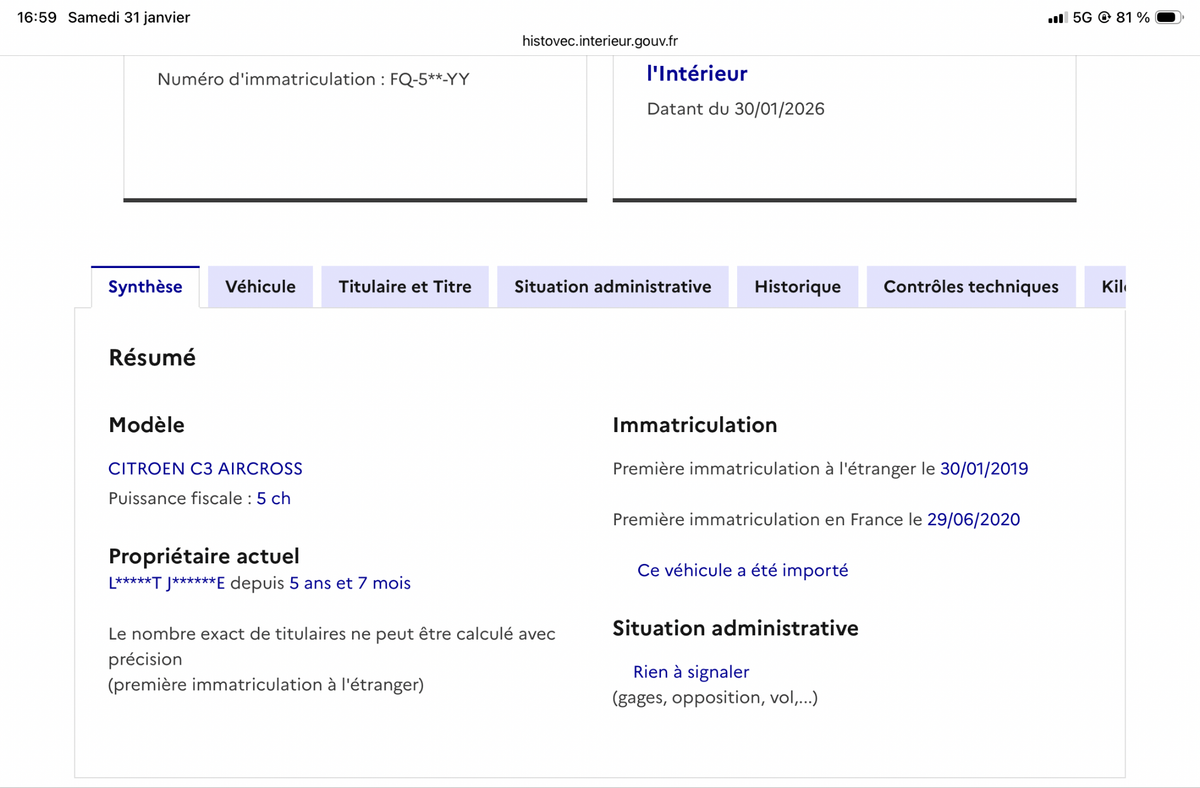This screenshot has height=788, width=1200.
Task: Open the CITROEN C3 AIRCROSS model link
Action: 205,468
